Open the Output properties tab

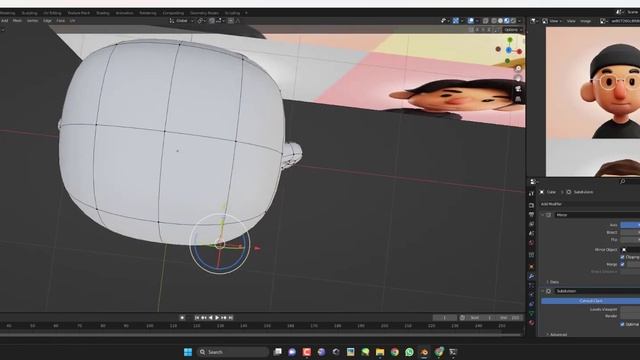point(531,214)
